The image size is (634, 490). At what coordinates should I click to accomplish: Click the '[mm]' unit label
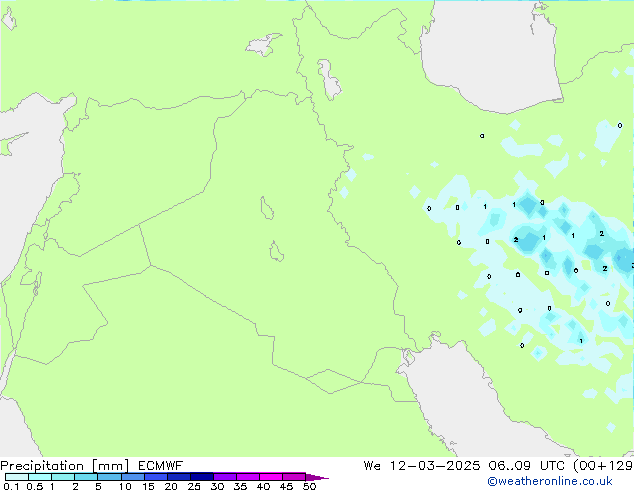(110, 466)
